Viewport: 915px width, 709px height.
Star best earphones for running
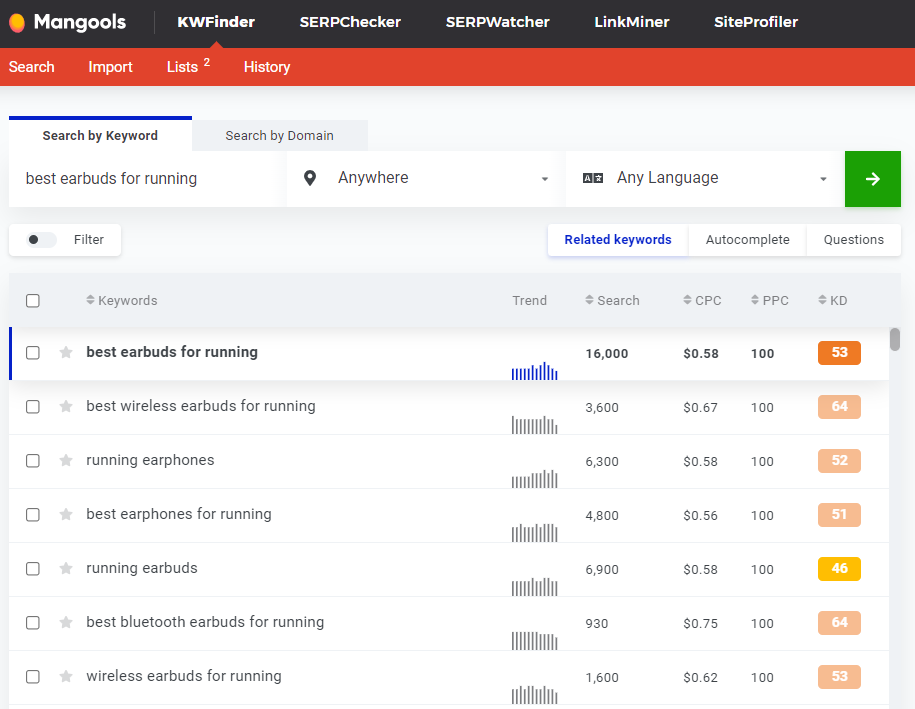66,514
